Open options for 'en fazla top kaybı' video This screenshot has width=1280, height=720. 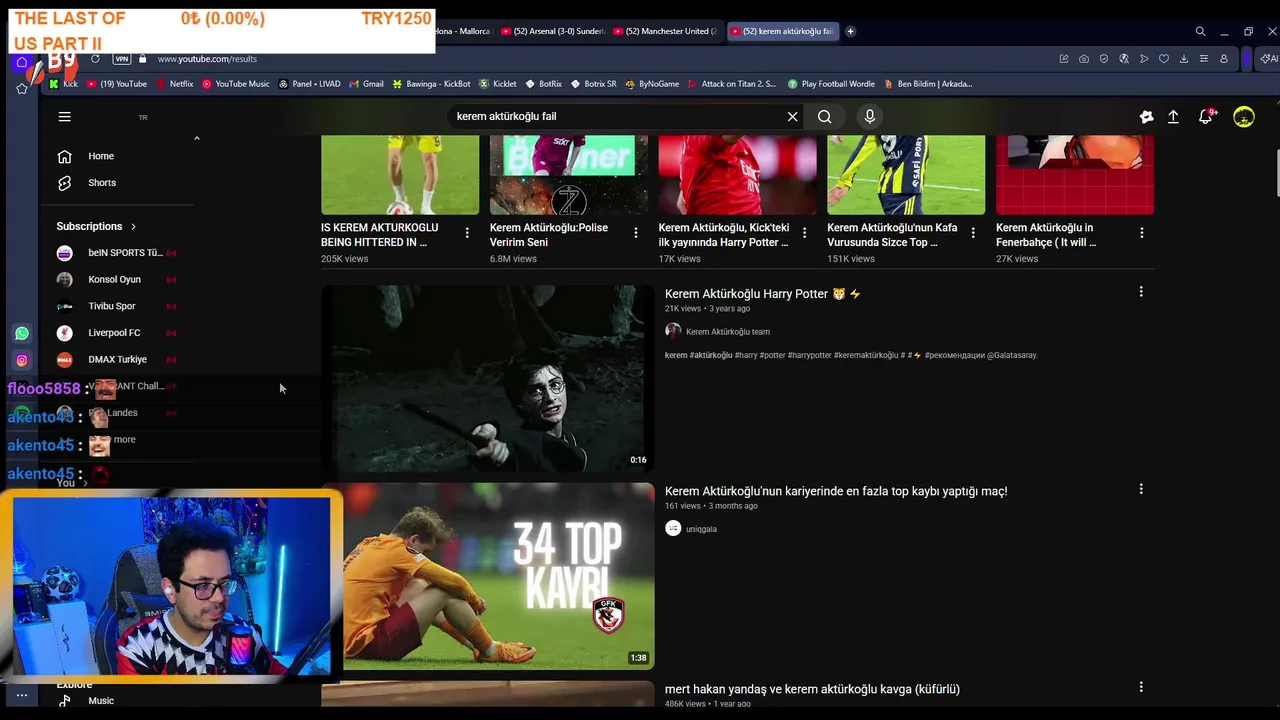pyautogui.click(x=1141, y=489)
